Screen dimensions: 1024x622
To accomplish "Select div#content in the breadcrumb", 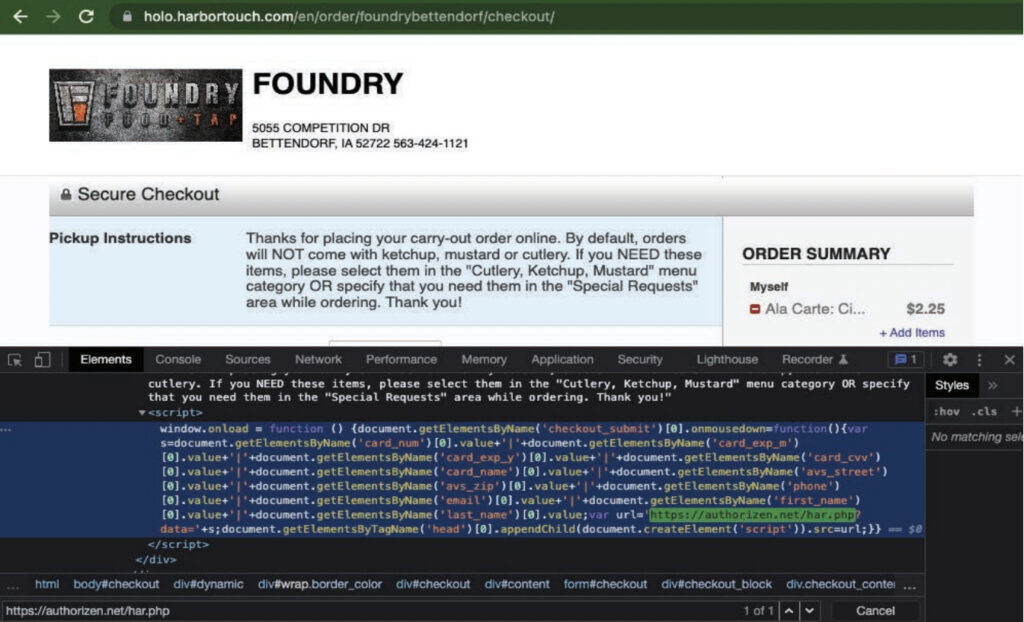I will click(517, 584).
